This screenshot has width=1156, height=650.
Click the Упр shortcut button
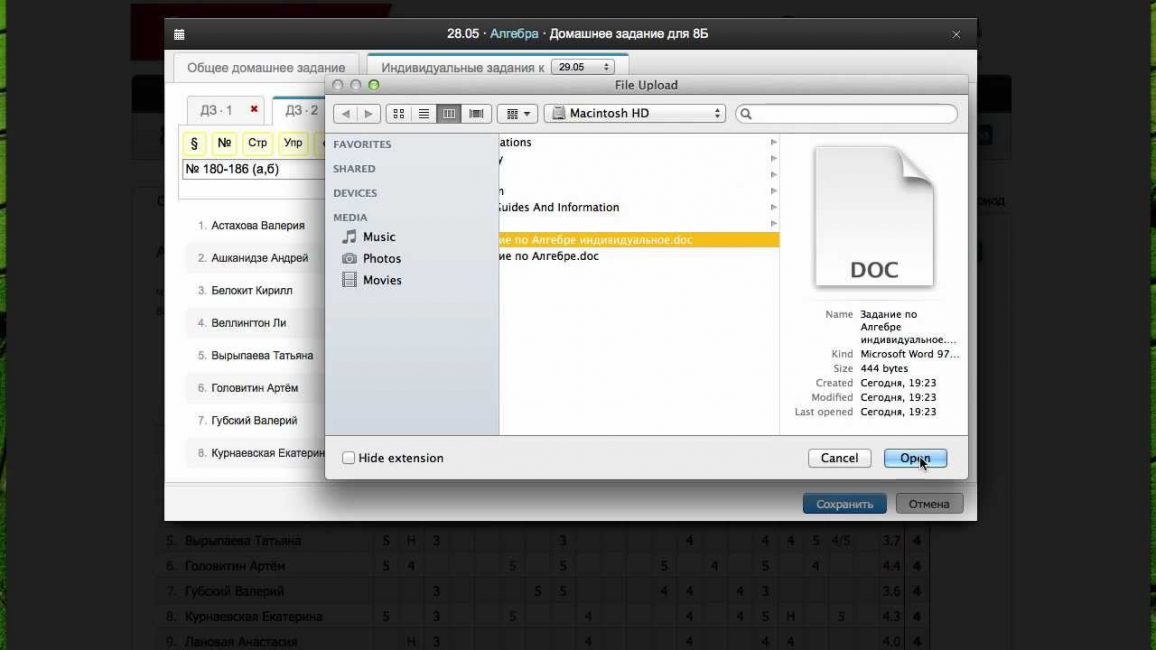(x=293, y=143)
